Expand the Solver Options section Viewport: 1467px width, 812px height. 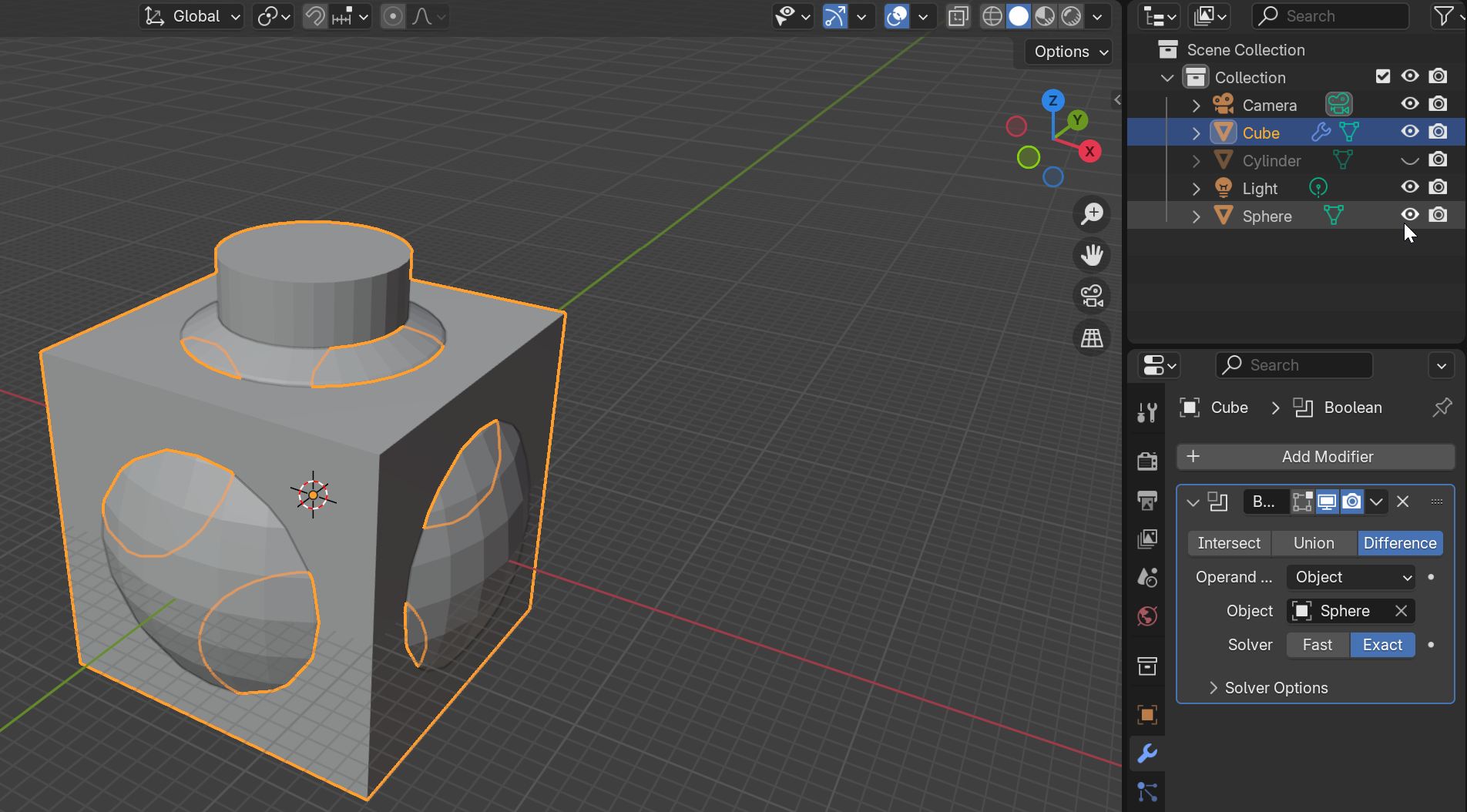click(1276, 688)
